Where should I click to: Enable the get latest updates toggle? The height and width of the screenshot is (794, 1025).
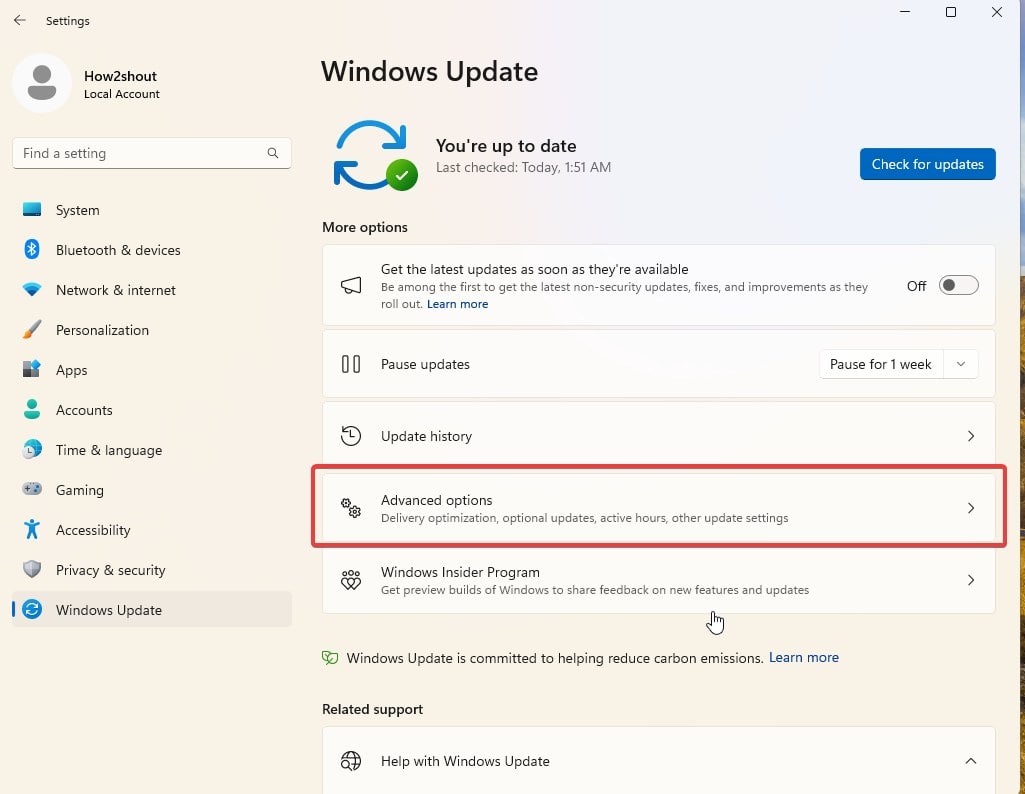click(x=959, y=286)
